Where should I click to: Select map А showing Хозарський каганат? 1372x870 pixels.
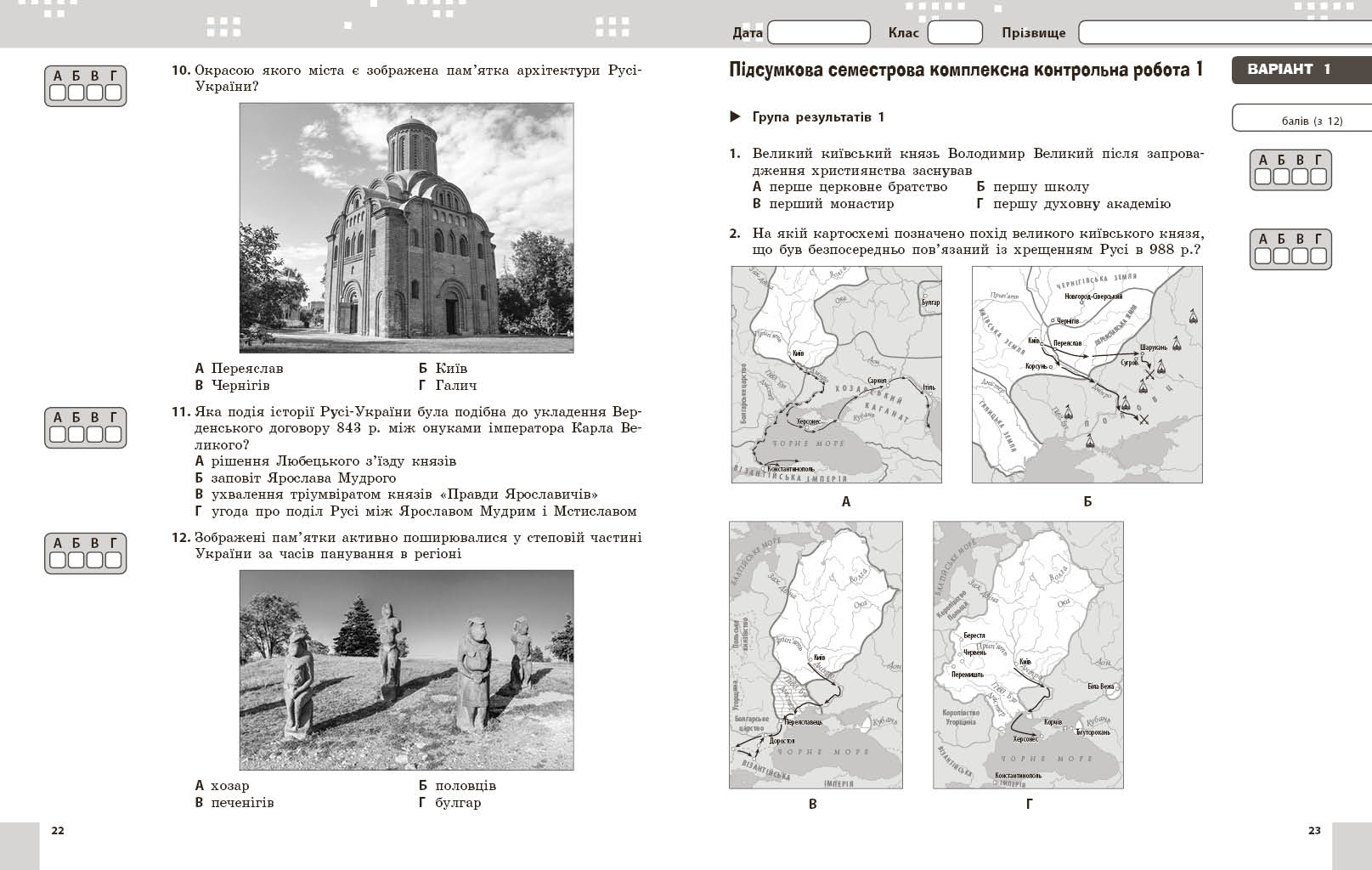836,375
